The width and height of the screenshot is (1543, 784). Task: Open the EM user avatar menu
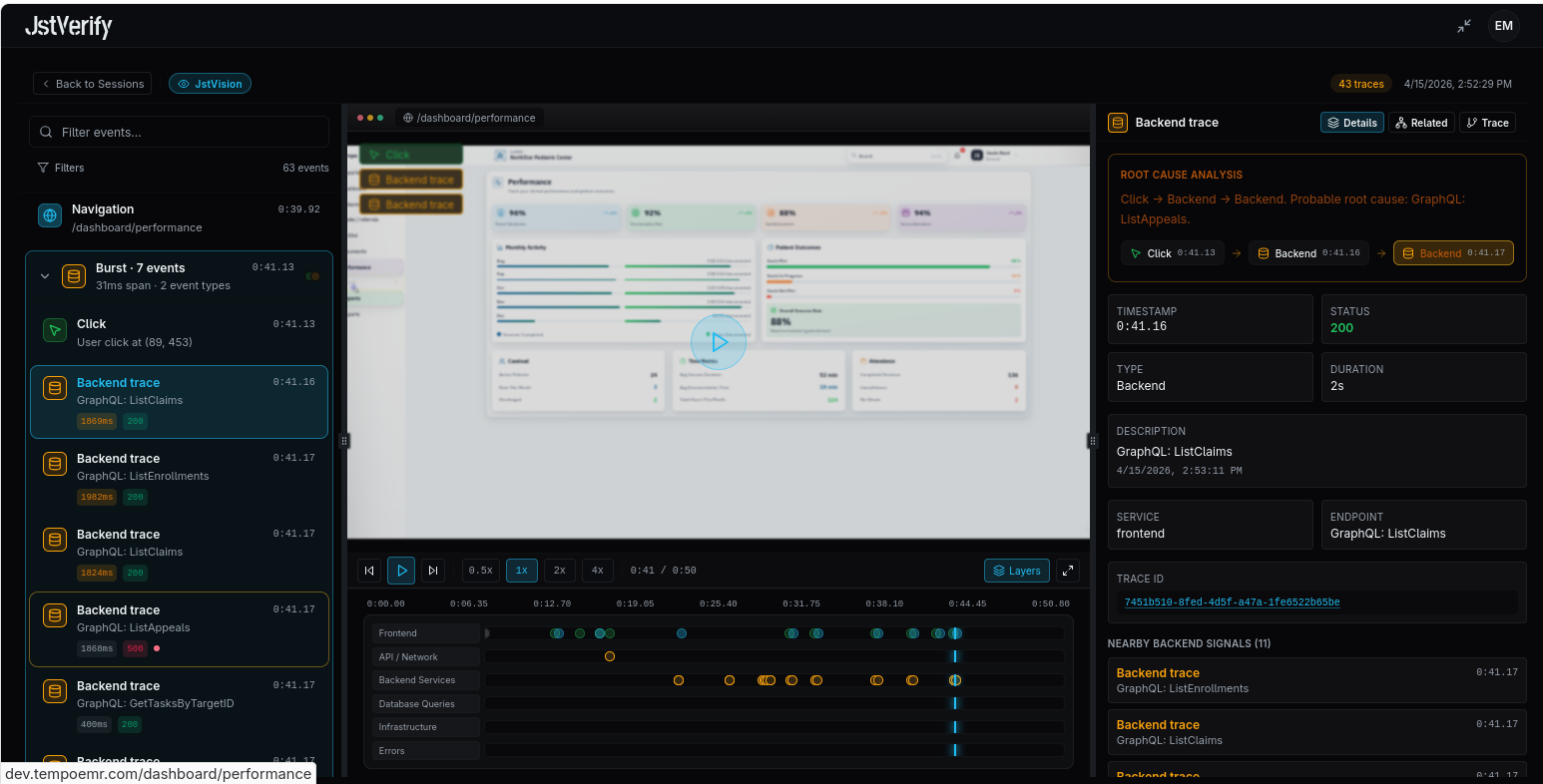point(1504,26)
